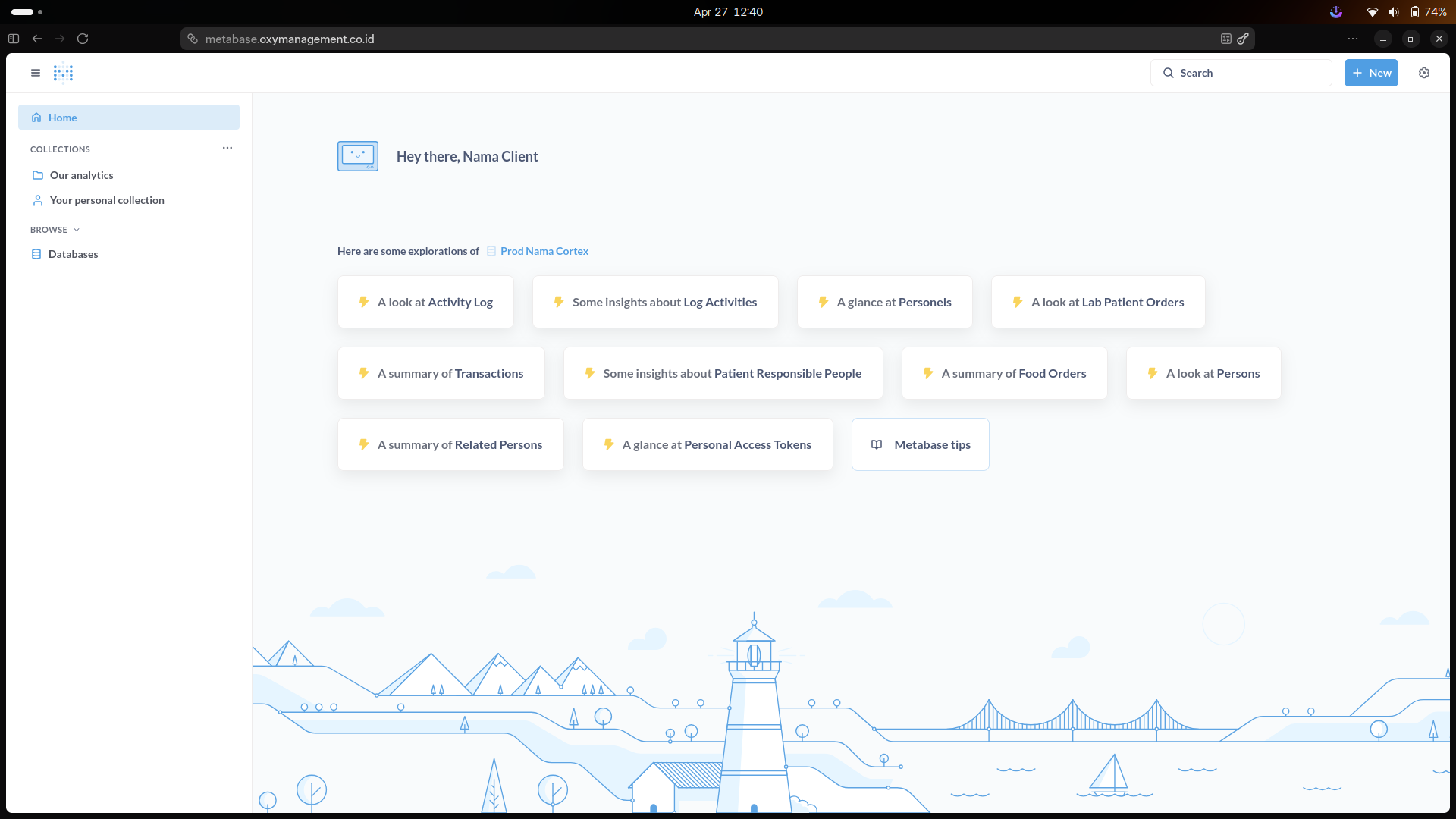Screen dimensions: 1456x819
Task: Click the personal collection person icon
Action: pyautogui.click(x=38, y=200)
